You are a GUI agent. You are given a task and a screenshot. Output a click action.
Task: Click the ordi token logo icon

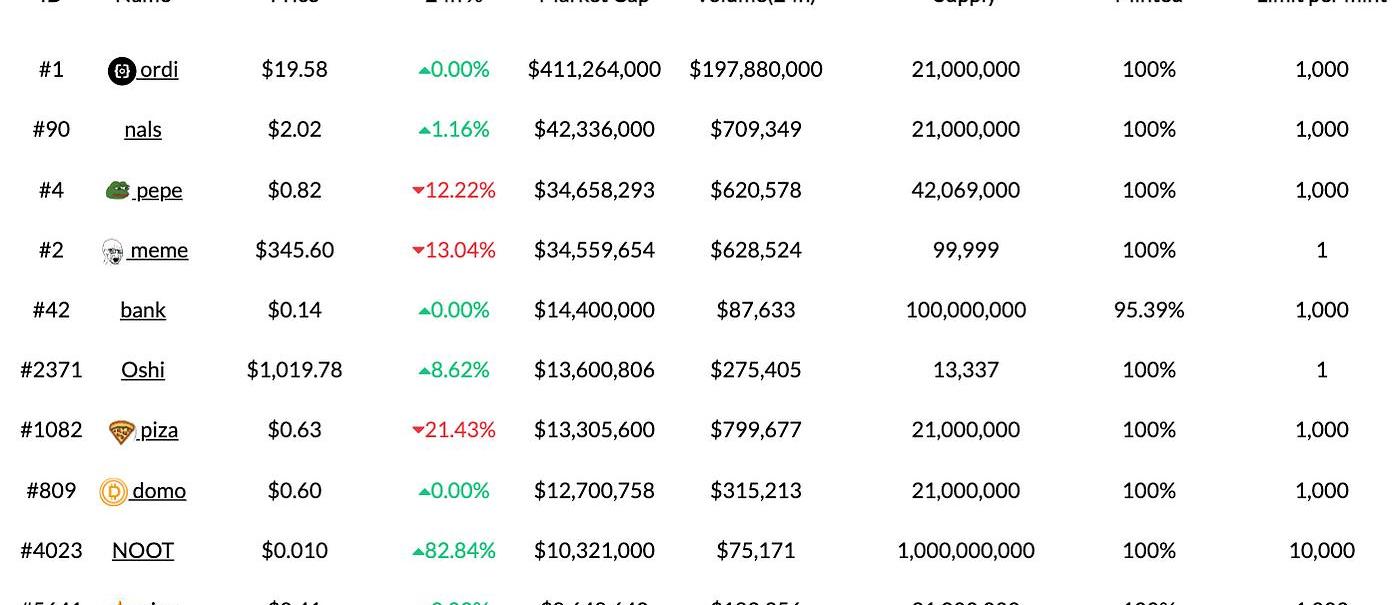click(121, 71)
